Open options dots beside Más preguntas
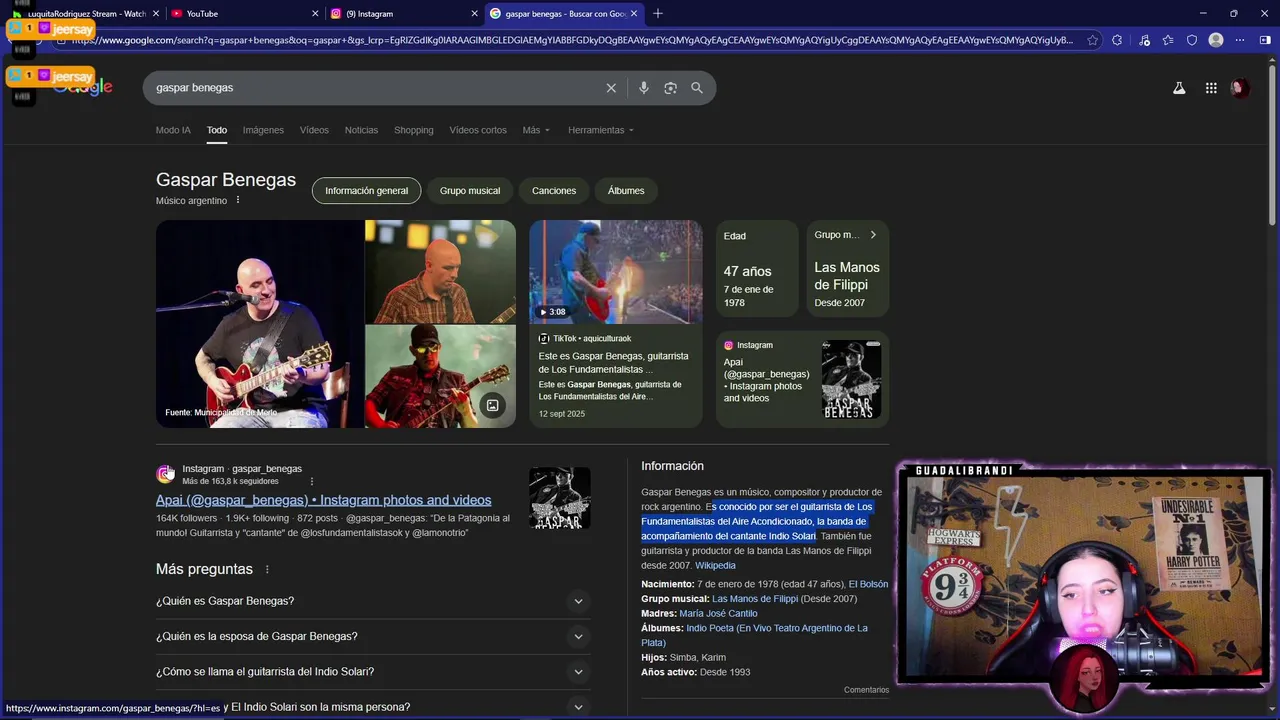The image size is (1280, 720). coord(267,569)
